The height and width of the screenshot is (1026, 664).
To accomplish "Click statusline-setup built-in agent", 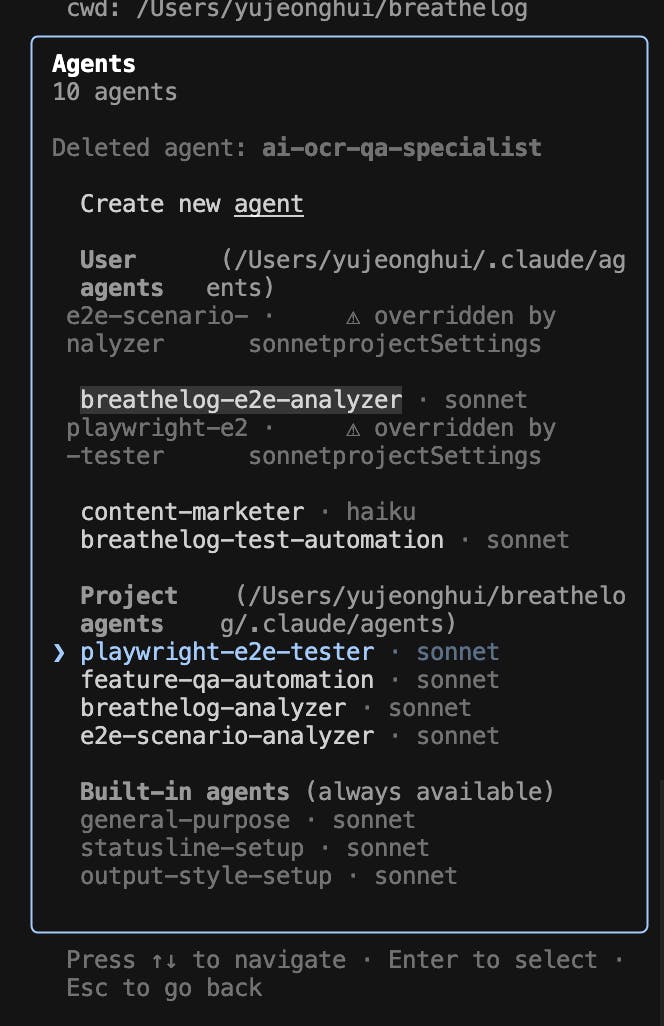I will point(254,848).
